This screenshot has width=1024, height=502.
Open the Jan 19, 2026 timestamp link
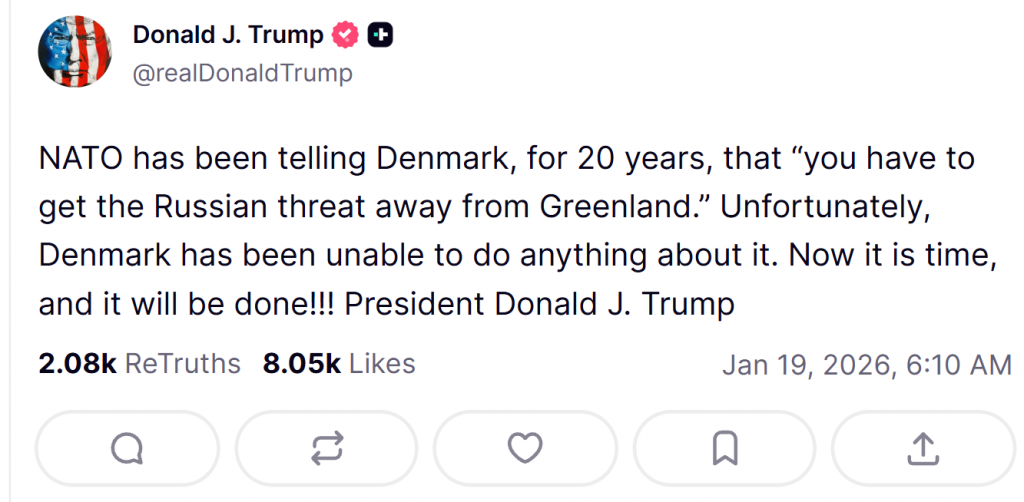(867, 365)
